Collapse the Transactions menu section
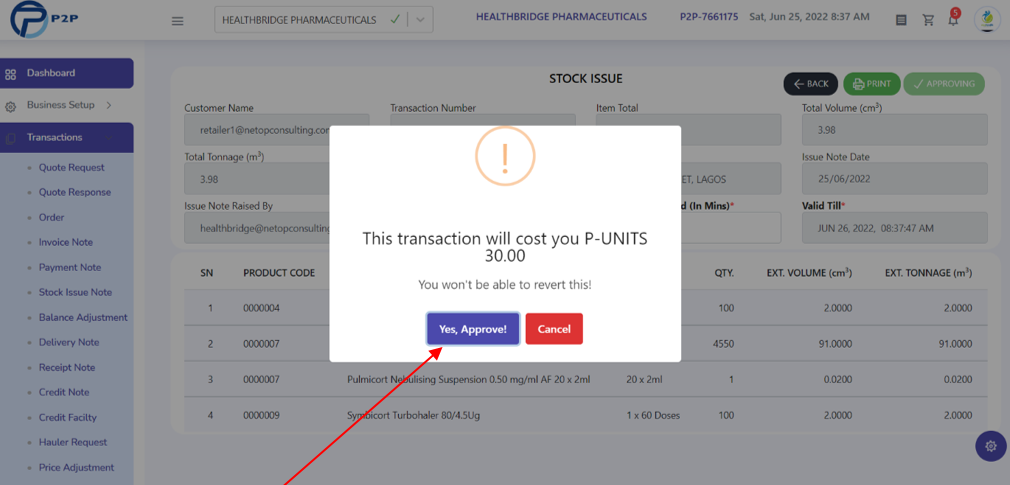1010x485 pixels. pyautogui.click(x=67, y=138)
